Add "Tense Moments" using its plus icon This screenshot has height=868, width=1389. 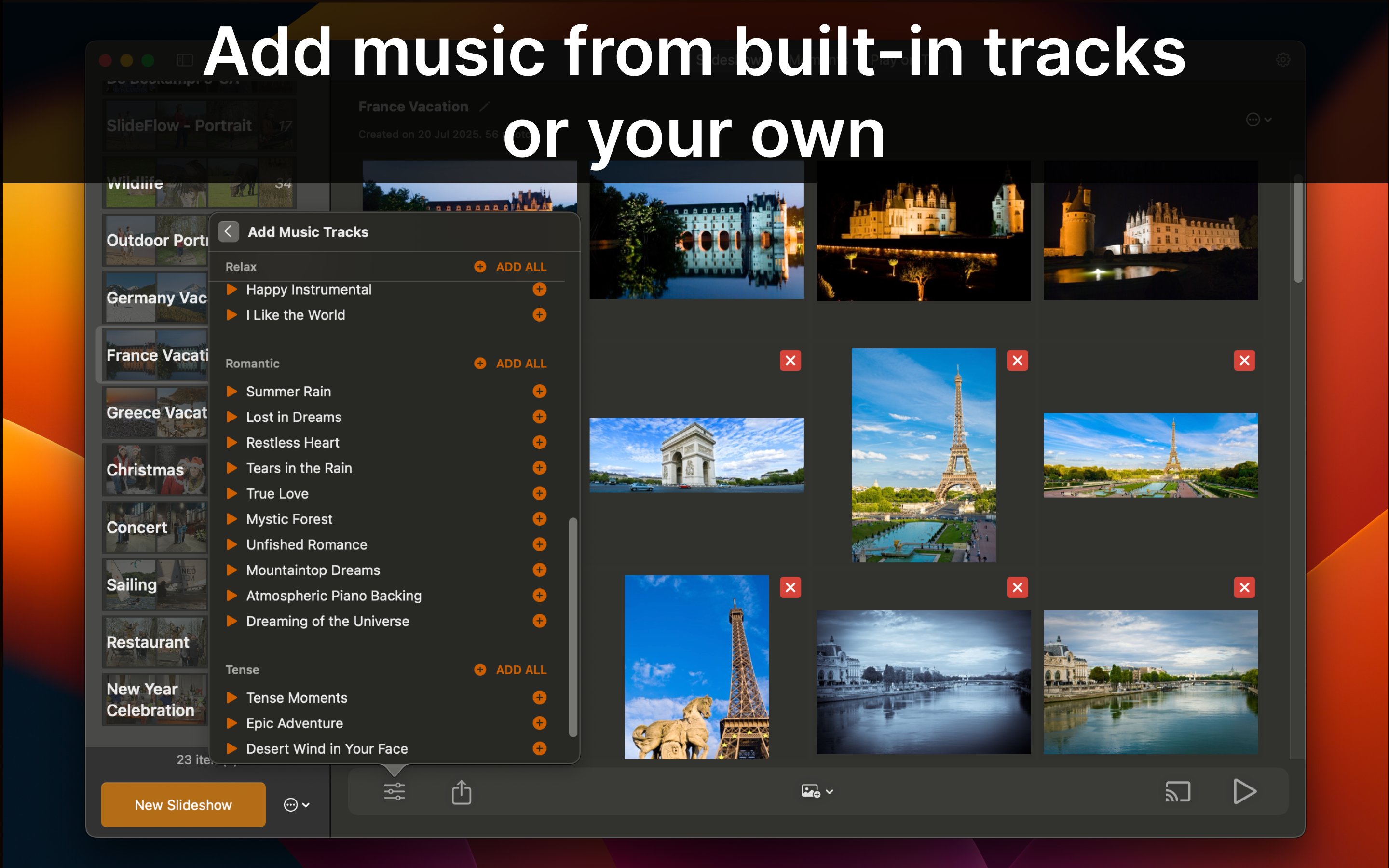point(539,697)
